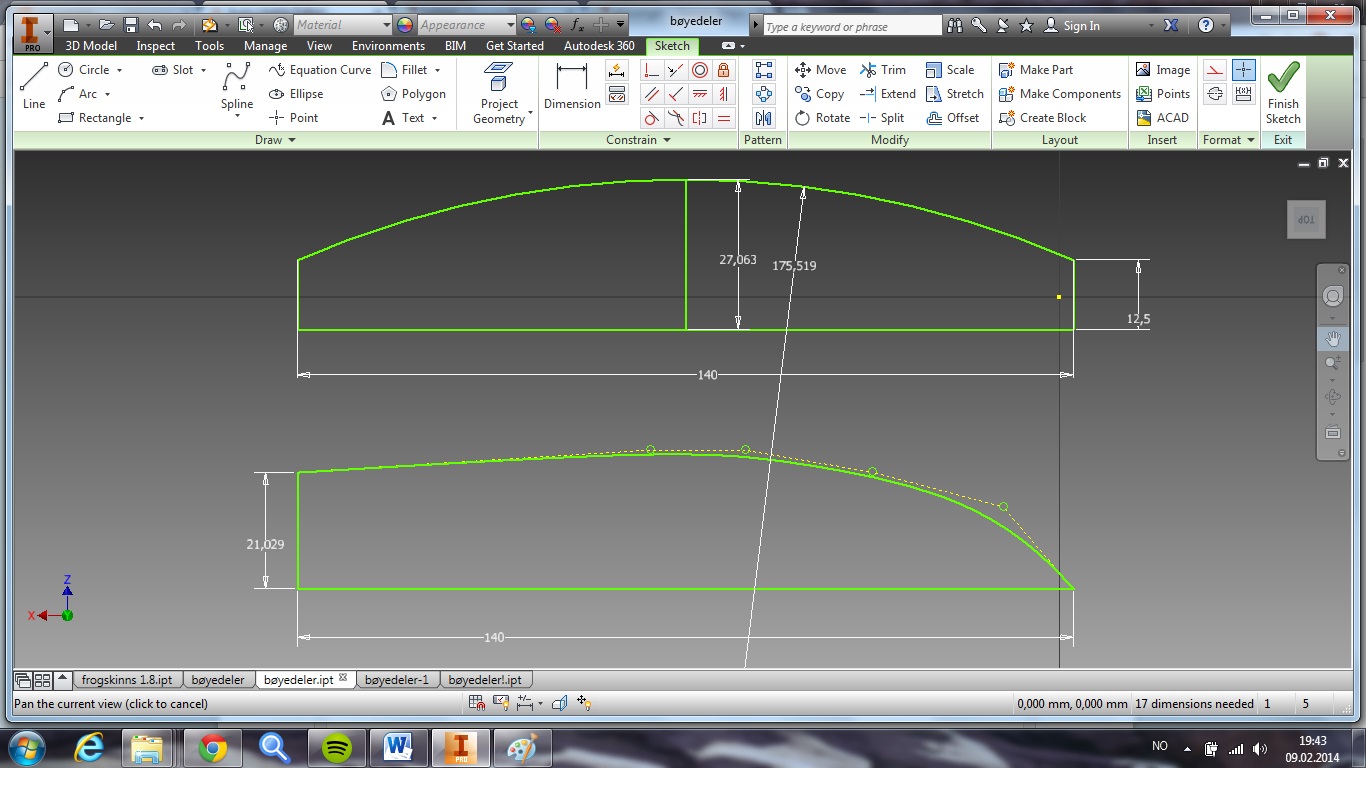Activate the Move tool
Screen dimensions: 1366x792
[x=820, y=70]
